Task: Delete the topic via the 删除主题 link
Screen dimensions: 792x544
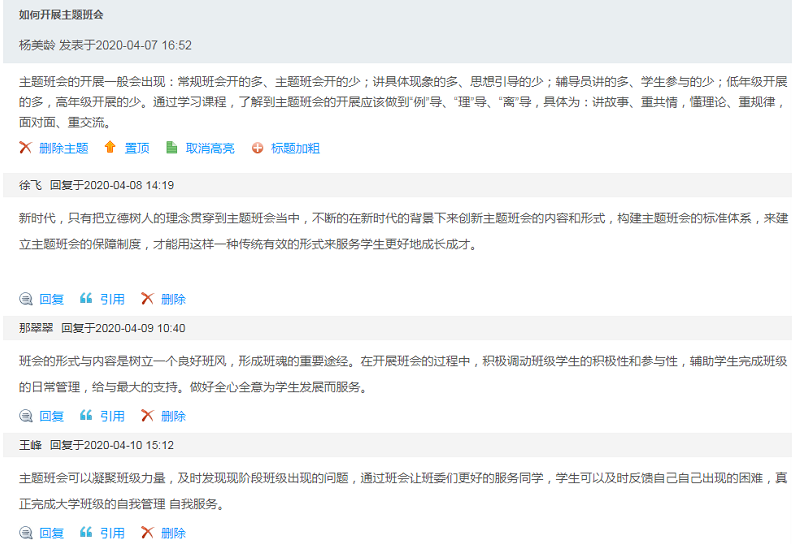Action: [64, 148]
